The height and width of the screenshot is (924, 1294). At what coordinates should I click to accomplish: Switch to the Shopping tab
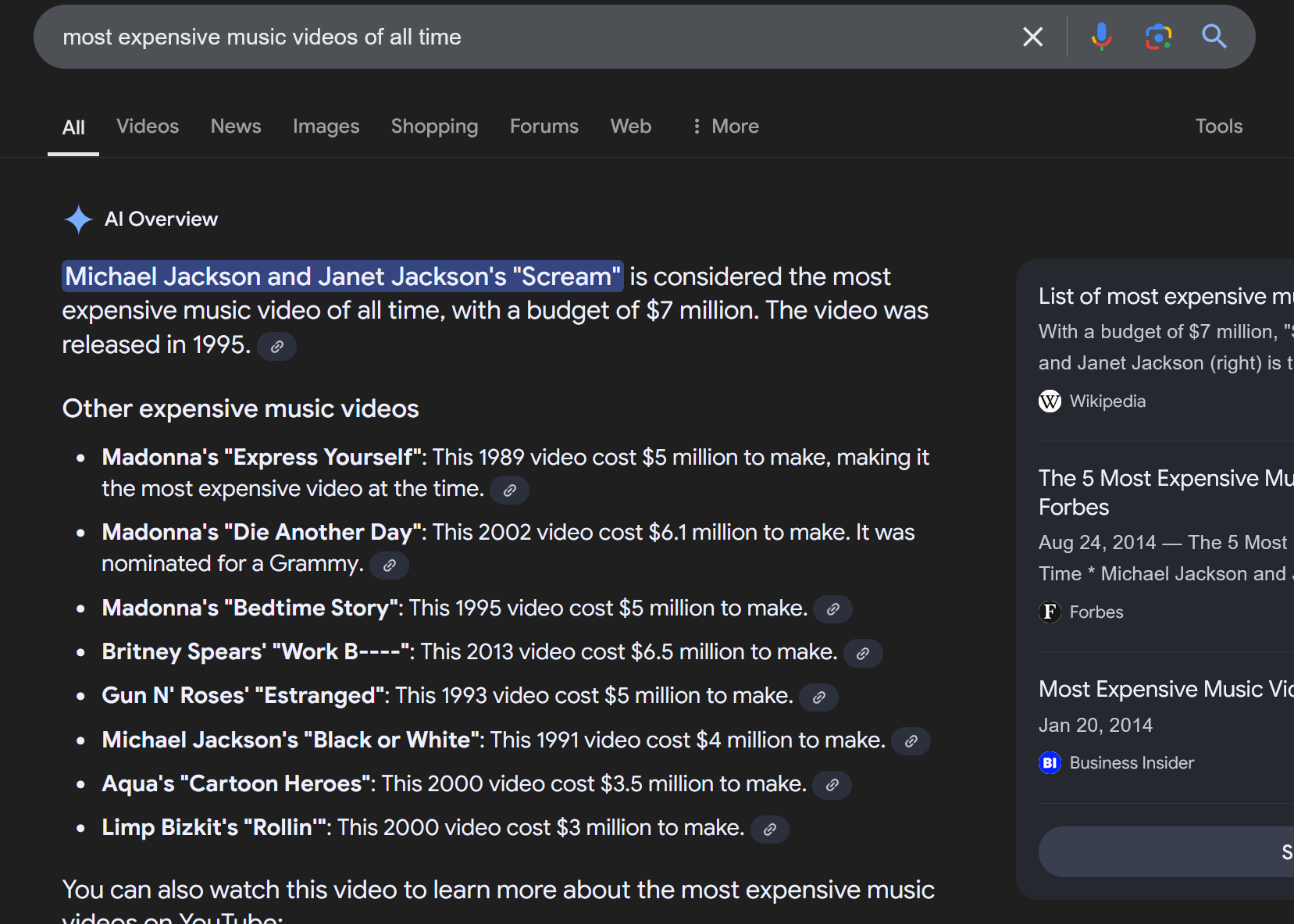pyautogui.click(x=434, y=127)
